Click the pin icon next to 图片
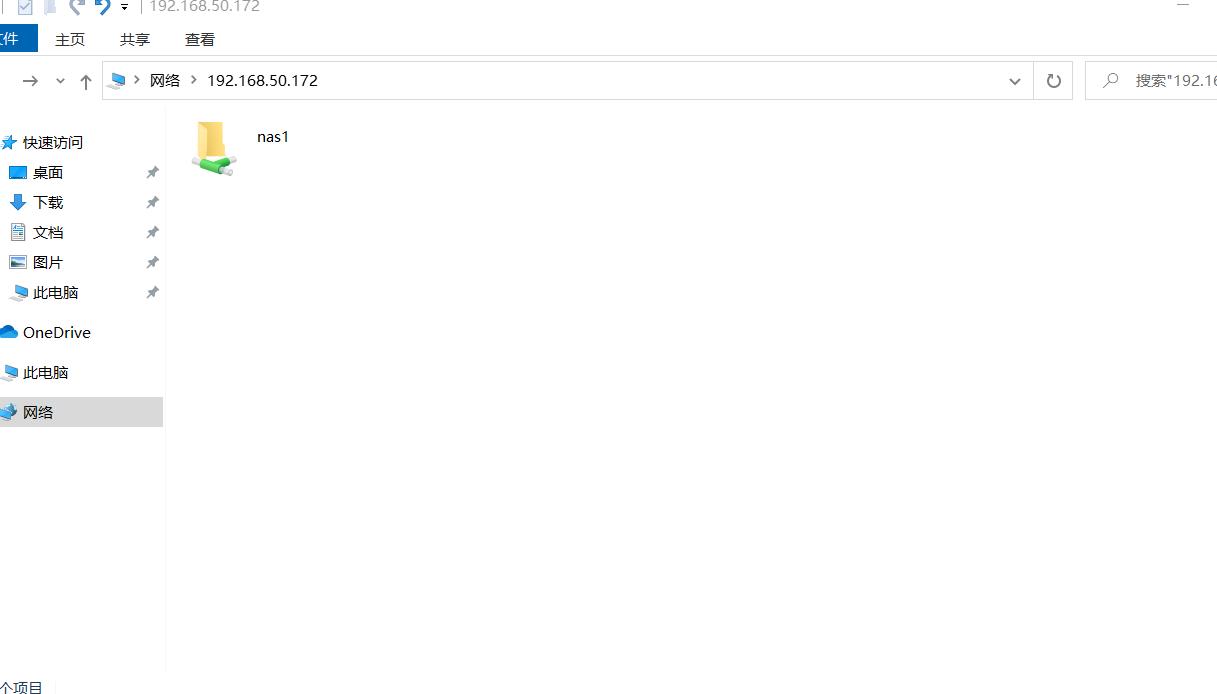The height and width of the screenshot is (694, 1217). (x=152, y=263)
